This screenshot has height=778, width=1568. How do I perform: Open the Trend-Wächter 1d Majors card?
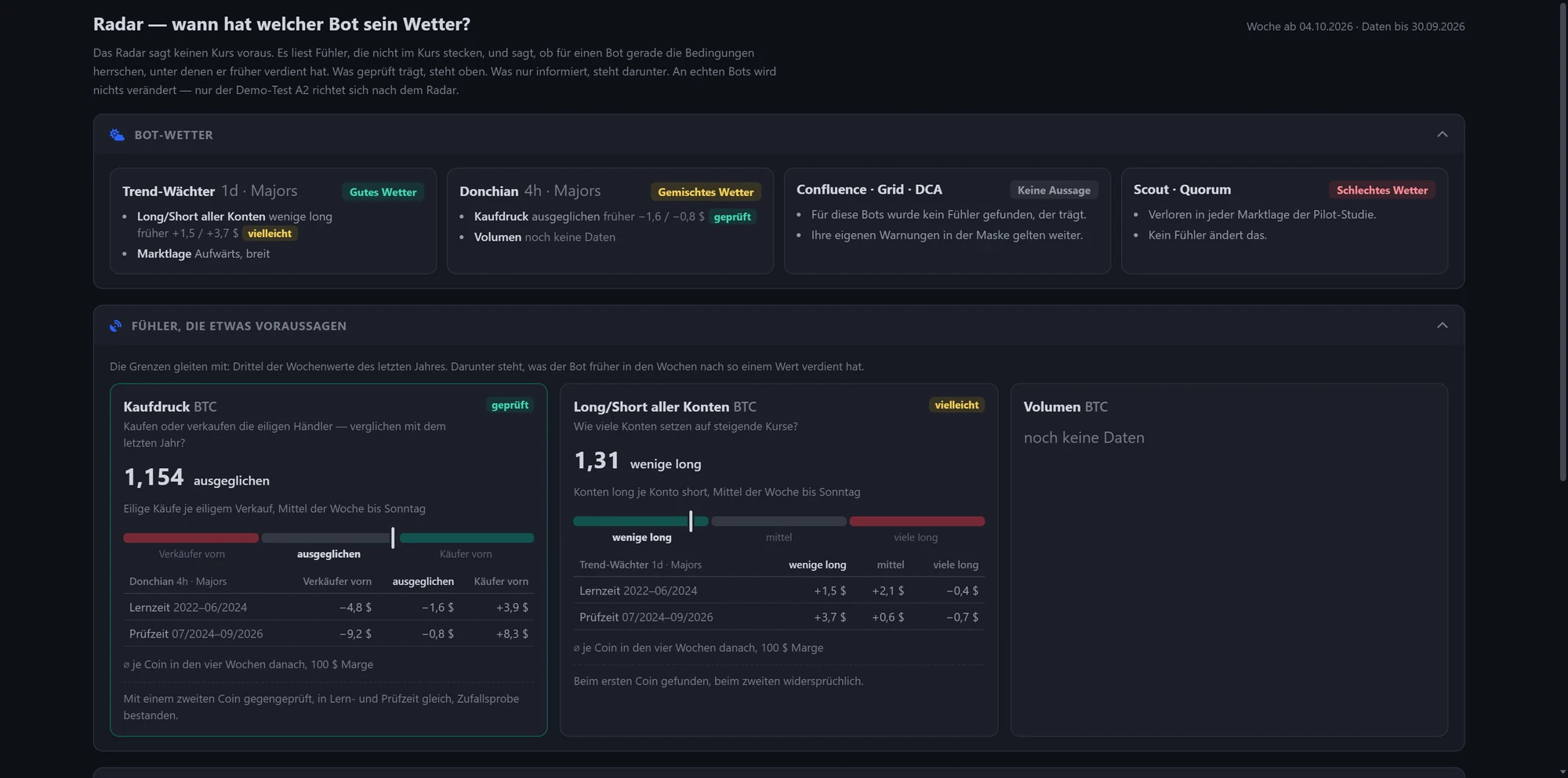pyautogui.click(x=273, y=221)
